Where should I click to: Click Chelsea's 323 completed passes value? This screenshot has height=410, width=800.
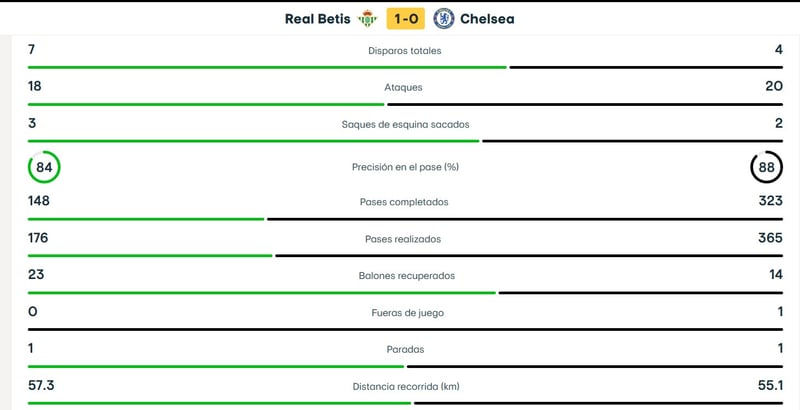768,200
